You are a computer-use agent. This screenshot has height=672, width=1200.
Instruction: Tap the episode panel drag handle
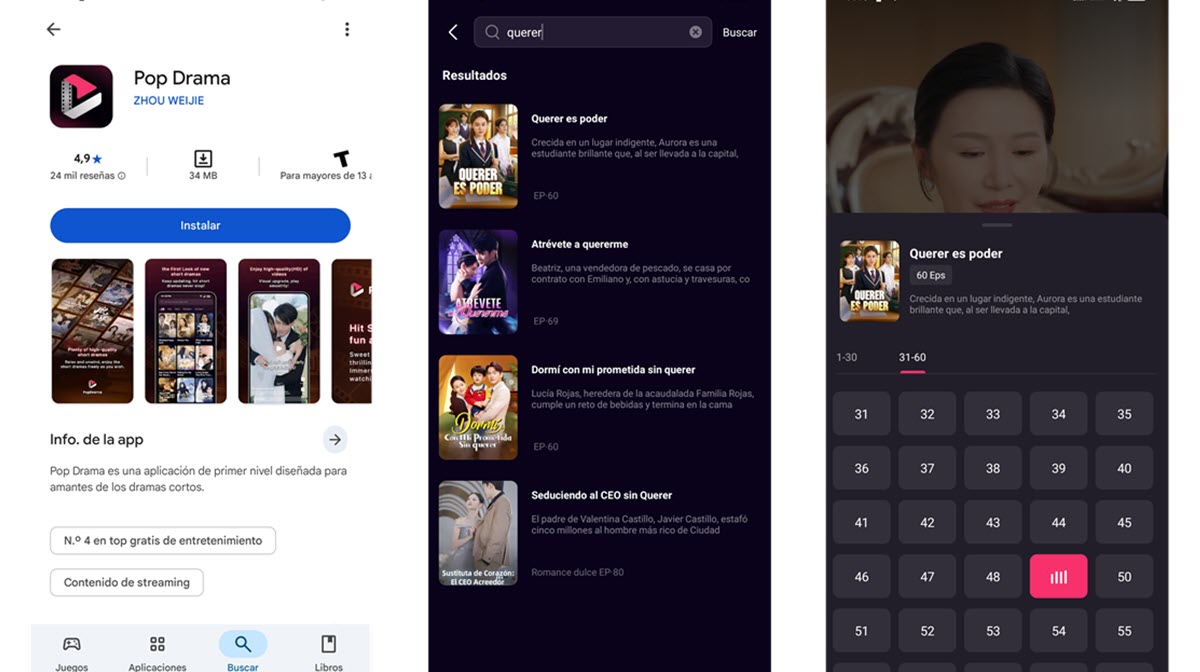(997, 225)
